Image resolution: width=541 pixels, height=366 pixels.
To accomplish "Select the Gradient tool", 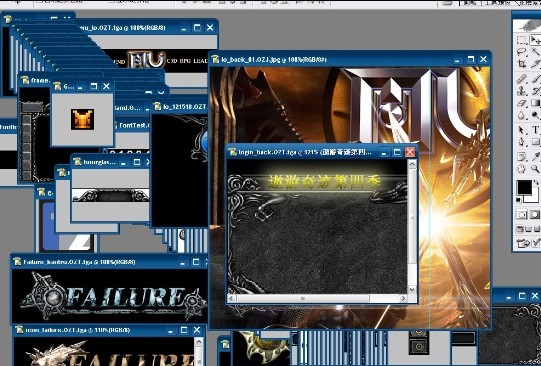I will (535, 103).
